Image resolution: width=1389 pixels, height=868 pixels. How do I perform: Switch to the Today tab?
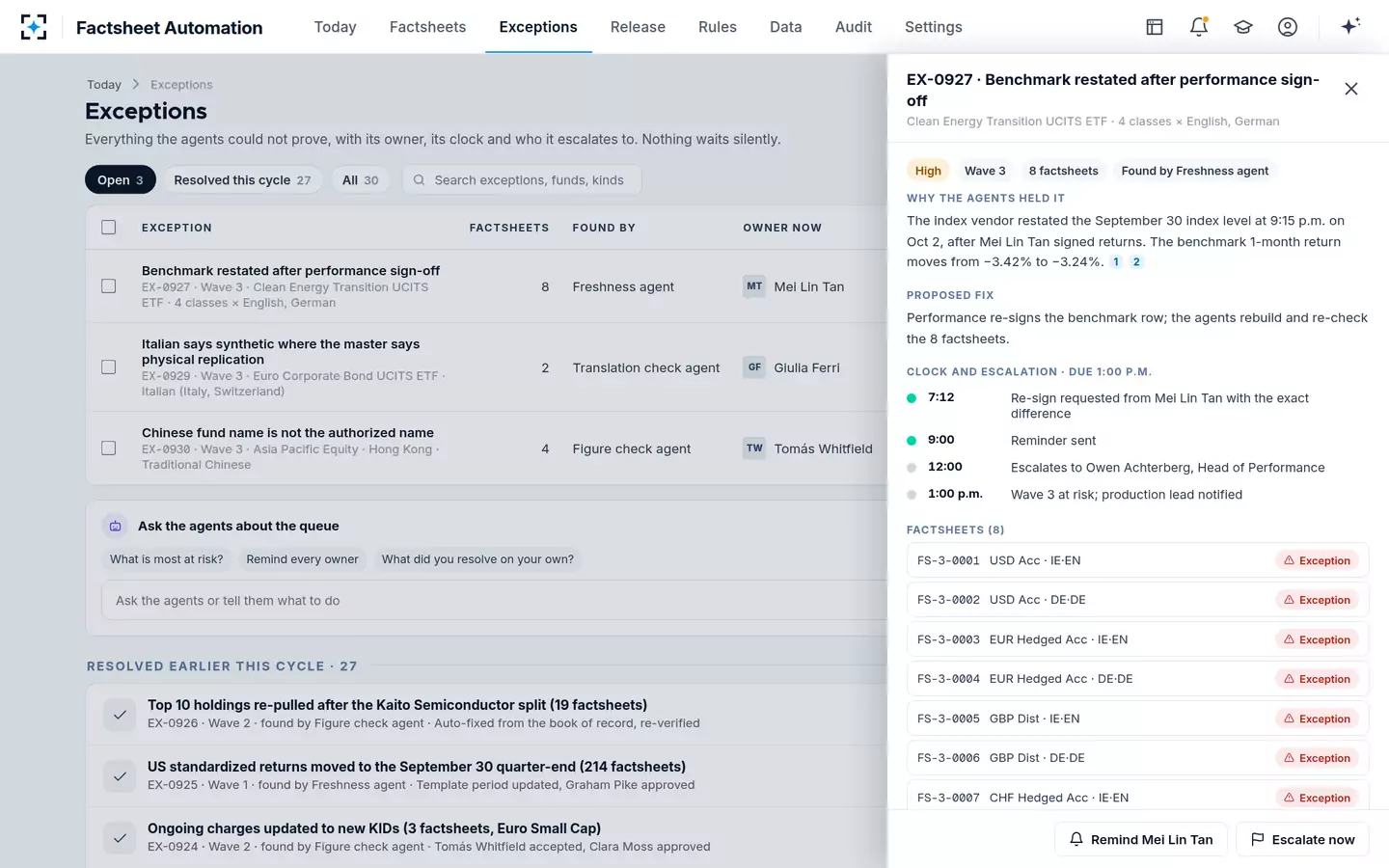pyautogui.click(x=335, y=27)
